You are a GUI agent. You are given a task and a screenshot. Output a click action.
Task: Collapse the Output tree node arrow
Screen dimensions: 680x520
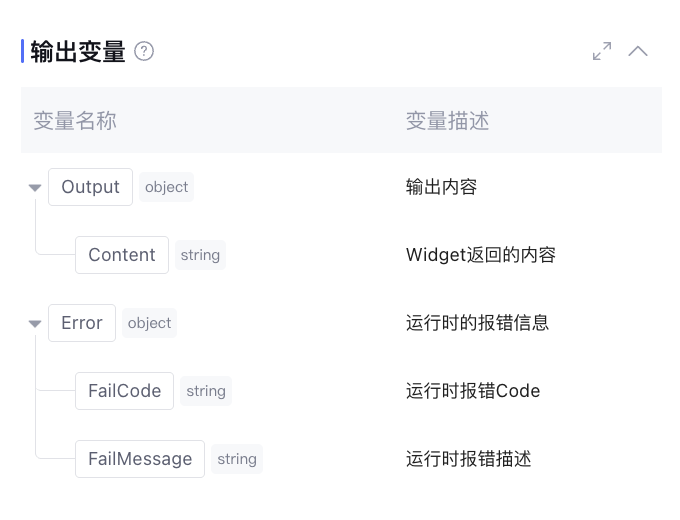(x=35, y=188)
